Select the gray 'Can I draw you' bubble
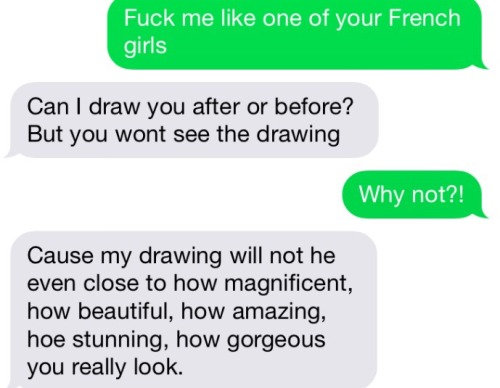 pos(193,120)
